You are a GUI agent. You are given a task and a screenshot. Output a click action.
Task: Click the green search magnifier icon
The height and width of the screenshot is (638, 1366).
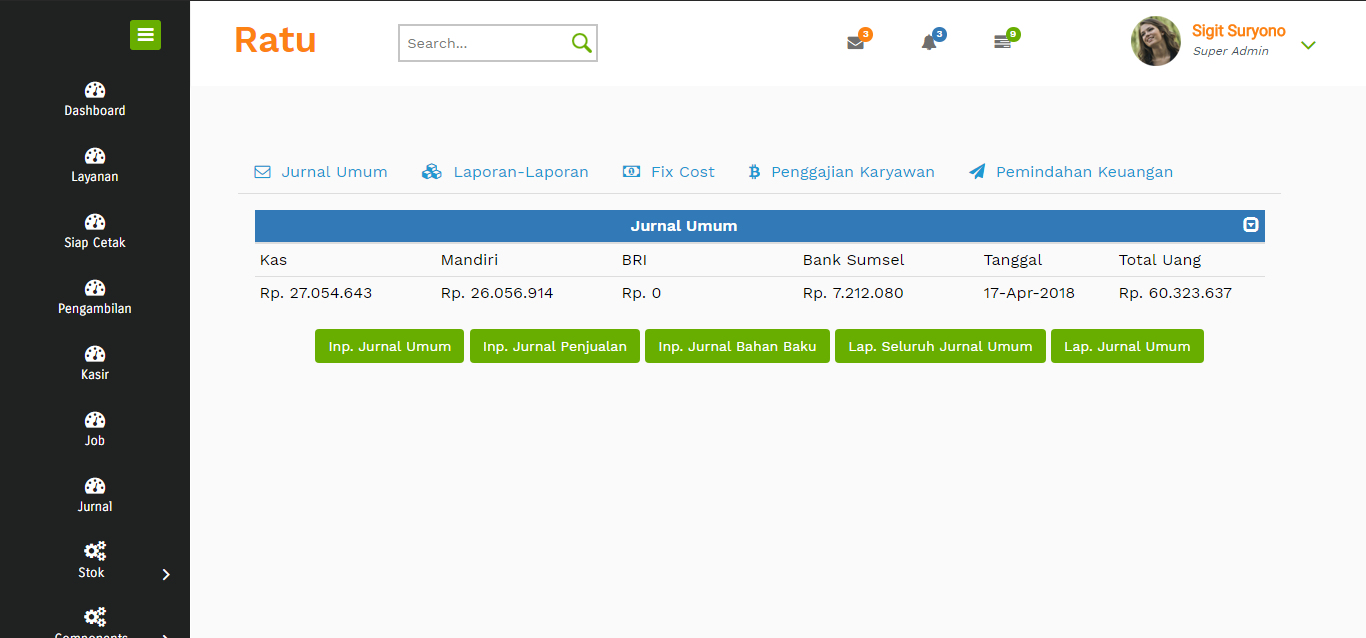581,43
